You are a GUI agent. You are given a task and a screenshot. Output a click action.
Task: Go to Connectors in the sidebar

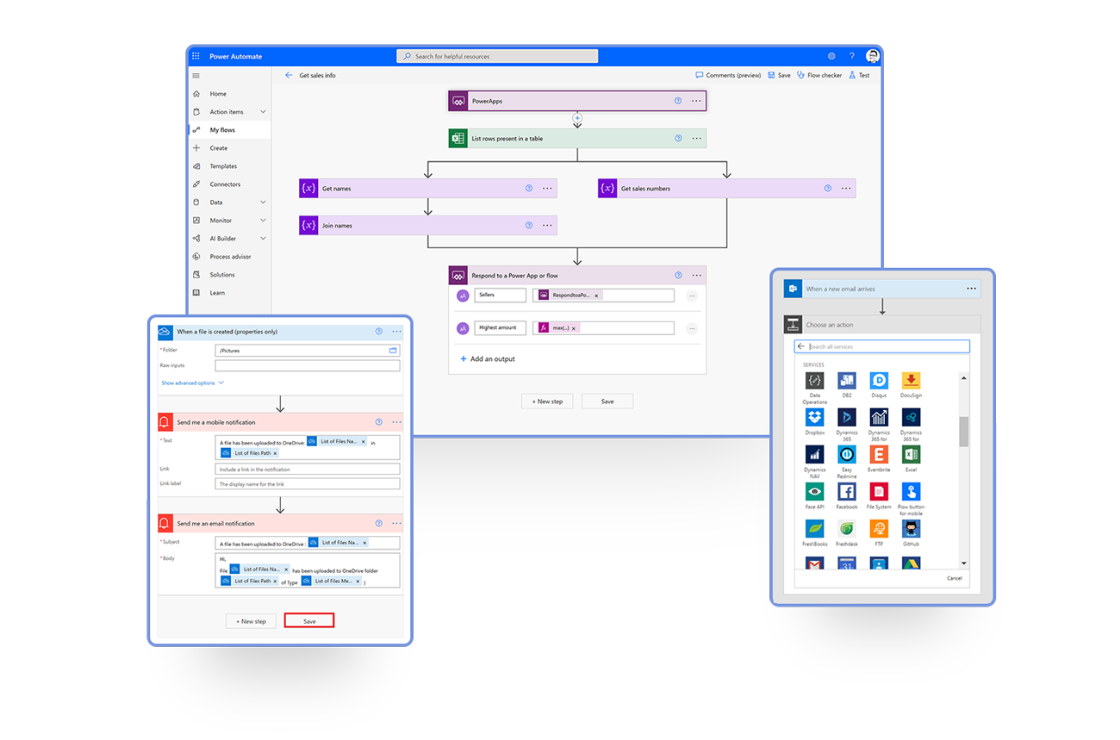point(224,184)
